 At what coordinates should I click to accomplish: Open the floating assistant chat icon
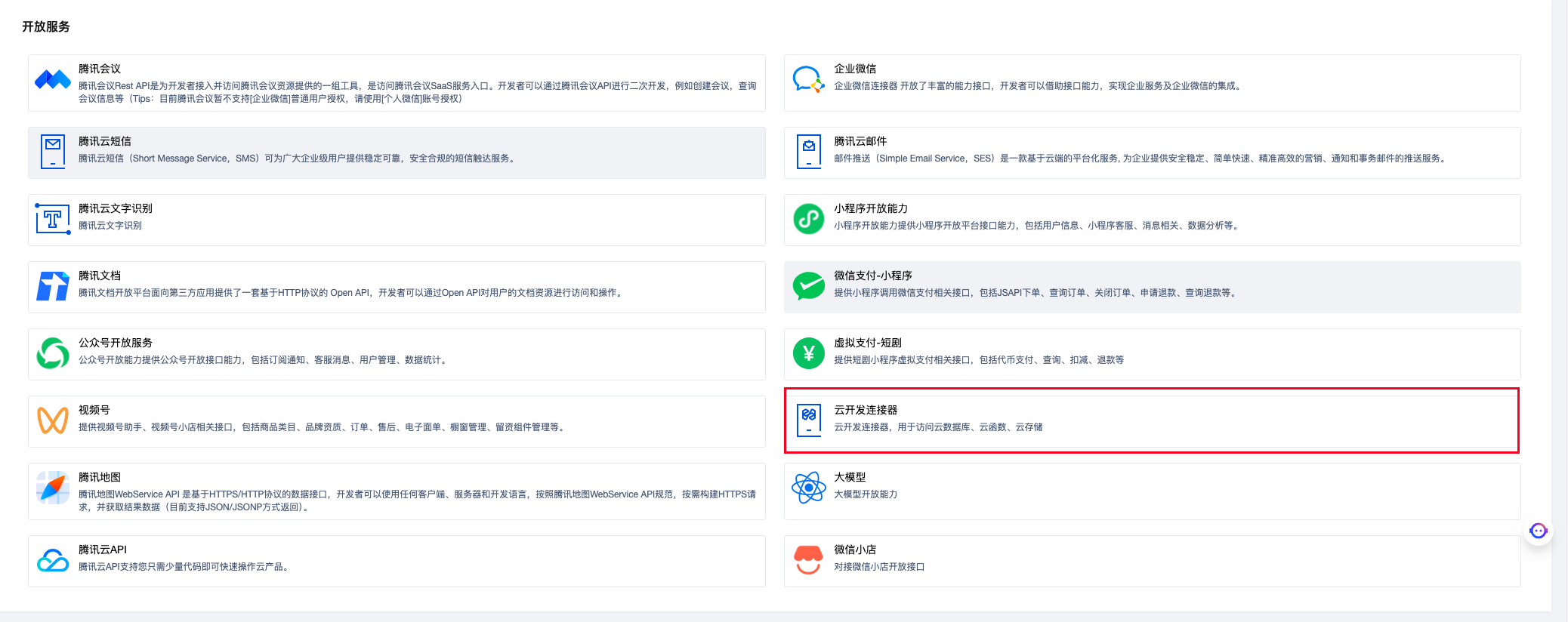pos(1539,531)
